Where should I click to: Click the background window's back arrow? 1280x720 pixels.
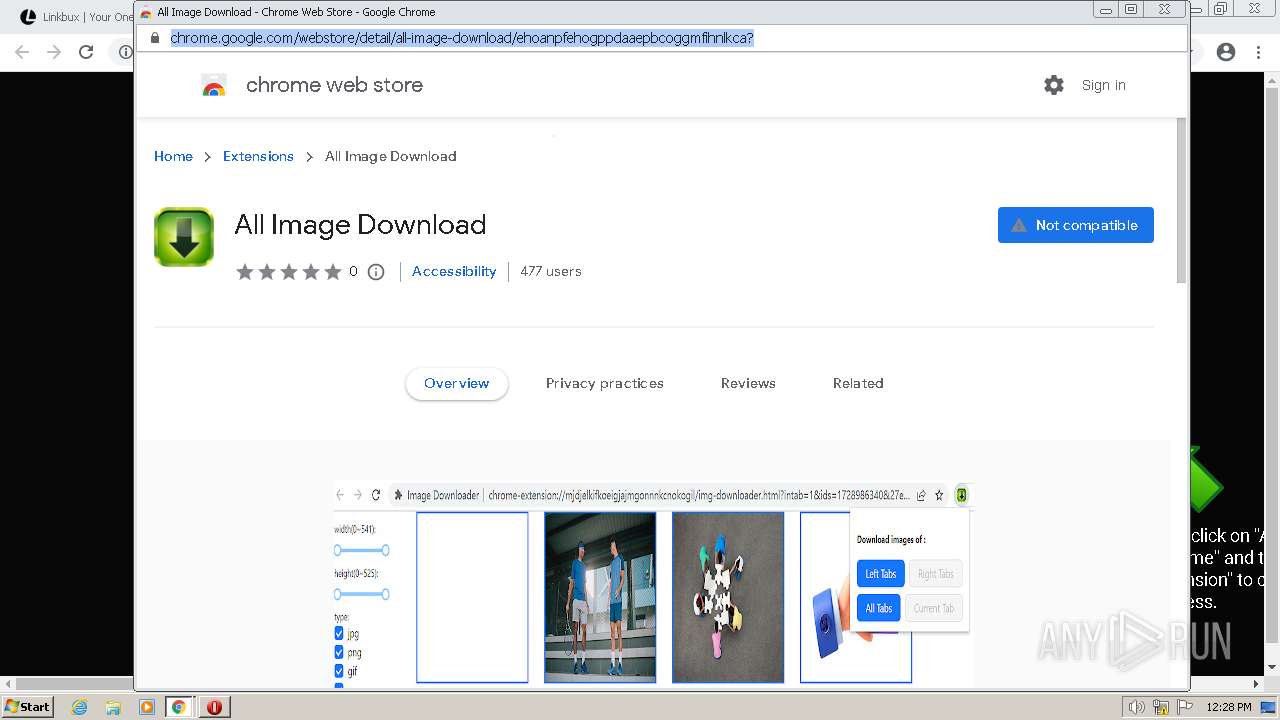[22, 52]
